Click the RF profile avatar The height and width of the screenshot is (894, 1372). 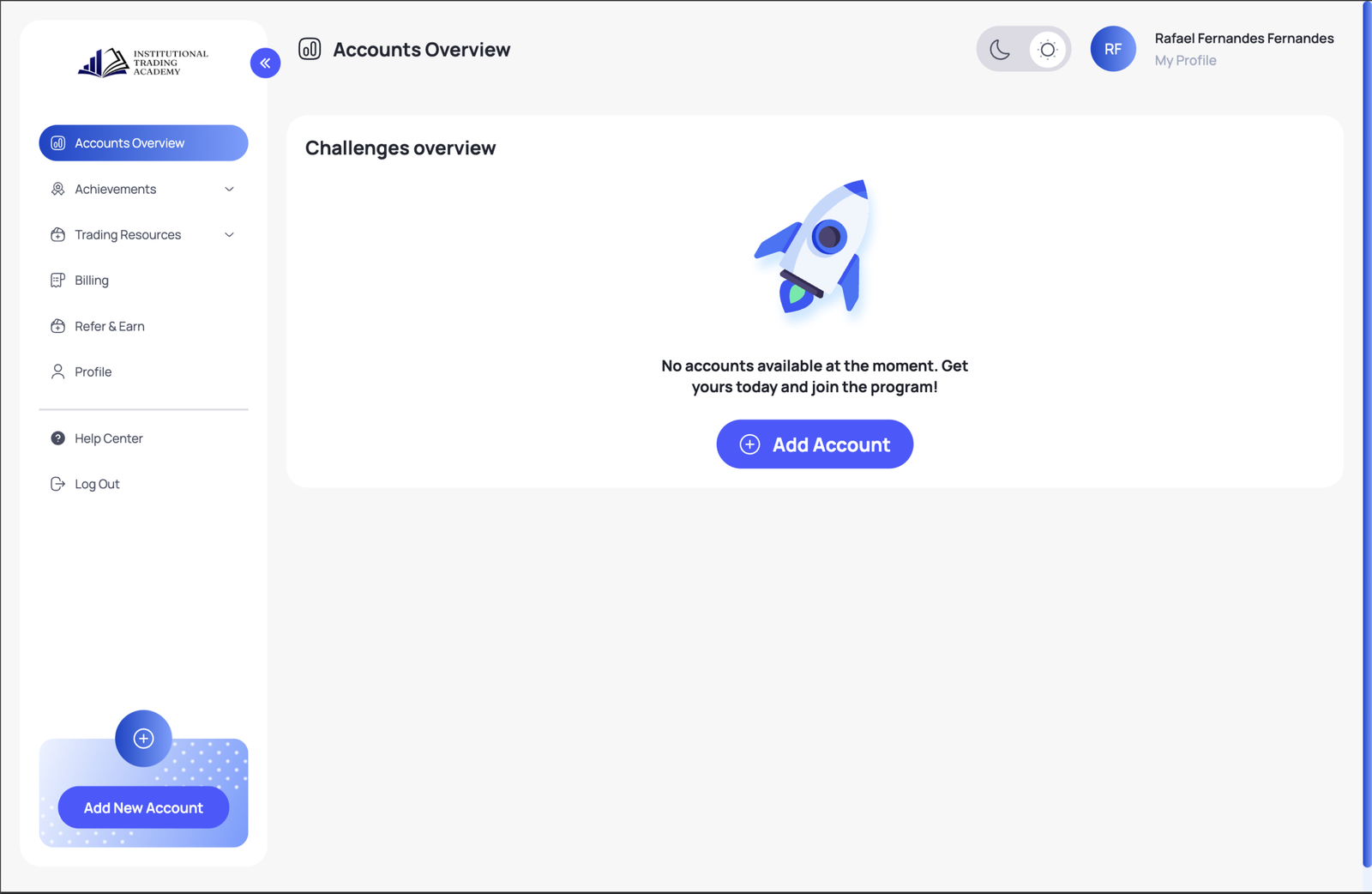tap(1112, 49)
